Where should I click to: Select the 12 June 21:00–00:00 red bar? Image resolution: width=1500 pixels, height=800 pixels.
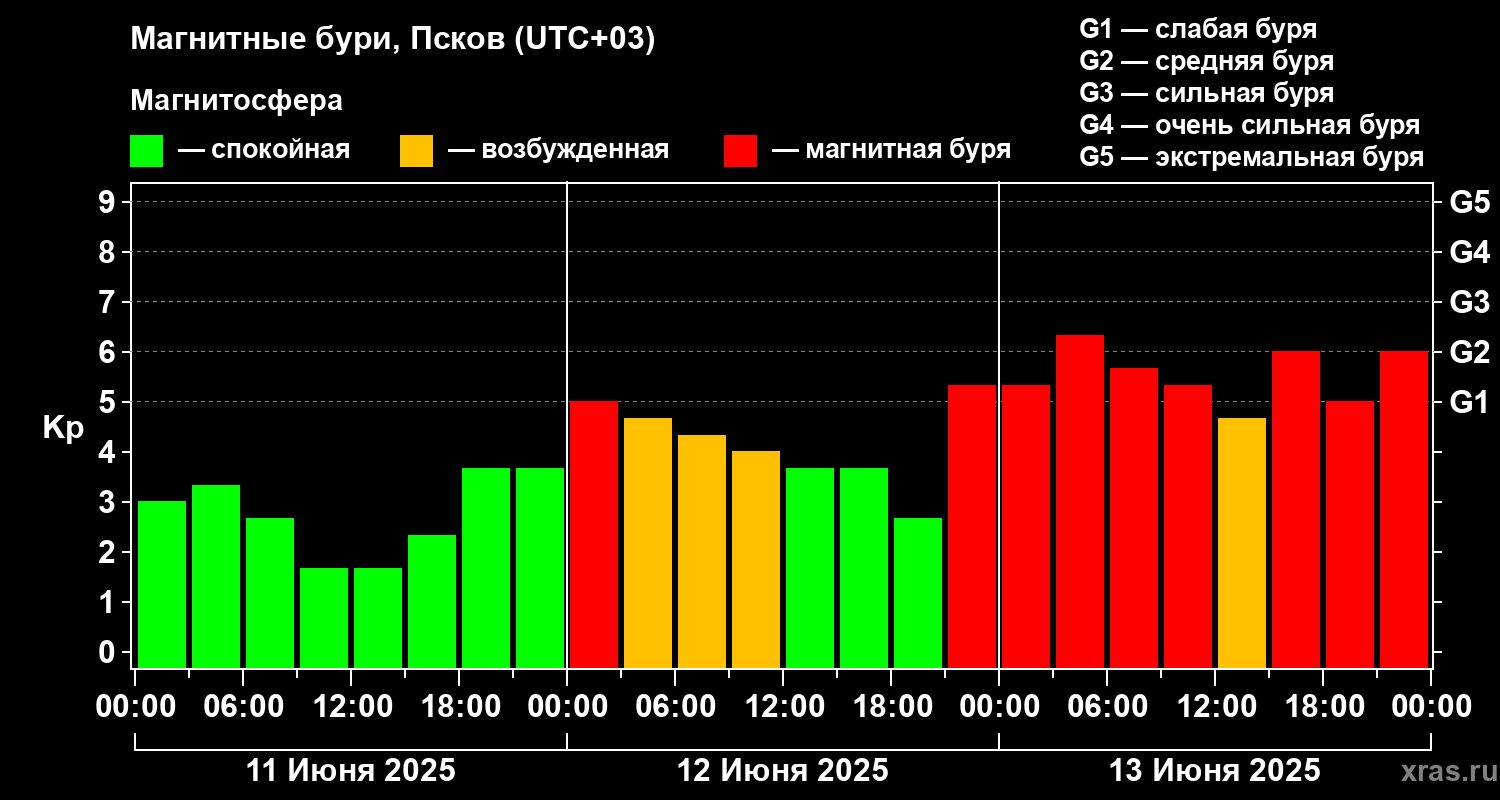click(x=972, y=526)
